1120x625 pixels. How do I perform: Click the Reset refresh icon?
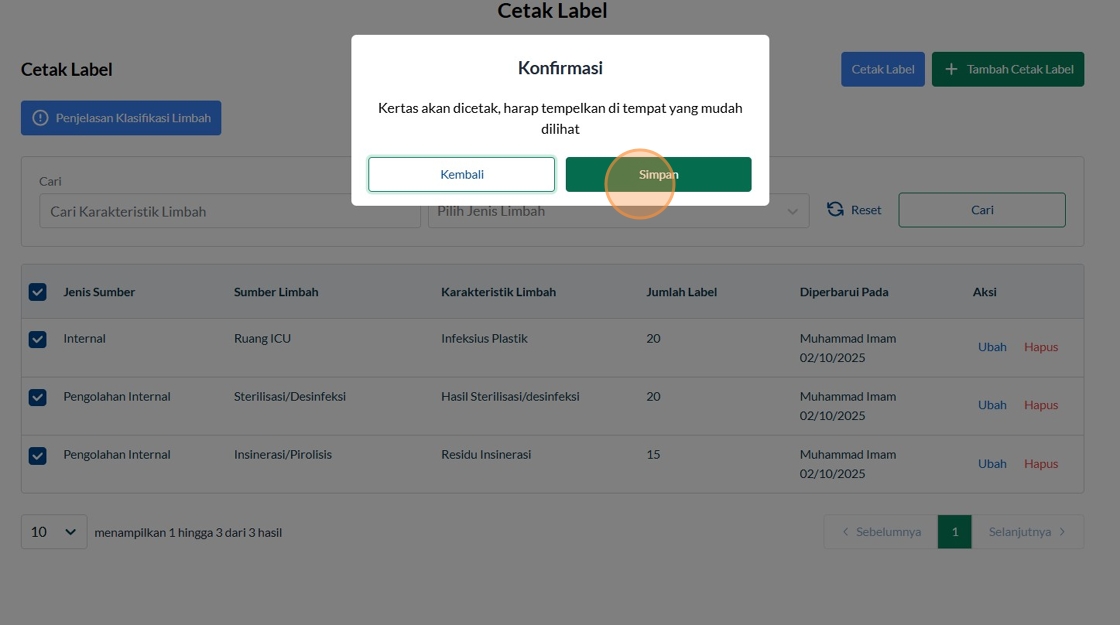[835, 210]
